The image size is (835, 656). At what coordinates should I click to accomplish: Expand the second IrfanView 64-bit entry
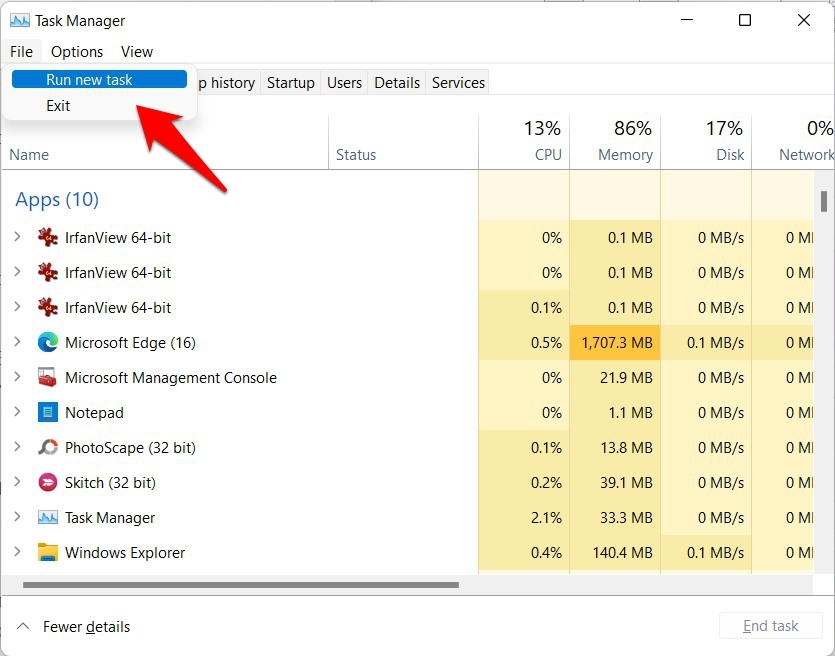pyautogui.click(x=17, y=272)
